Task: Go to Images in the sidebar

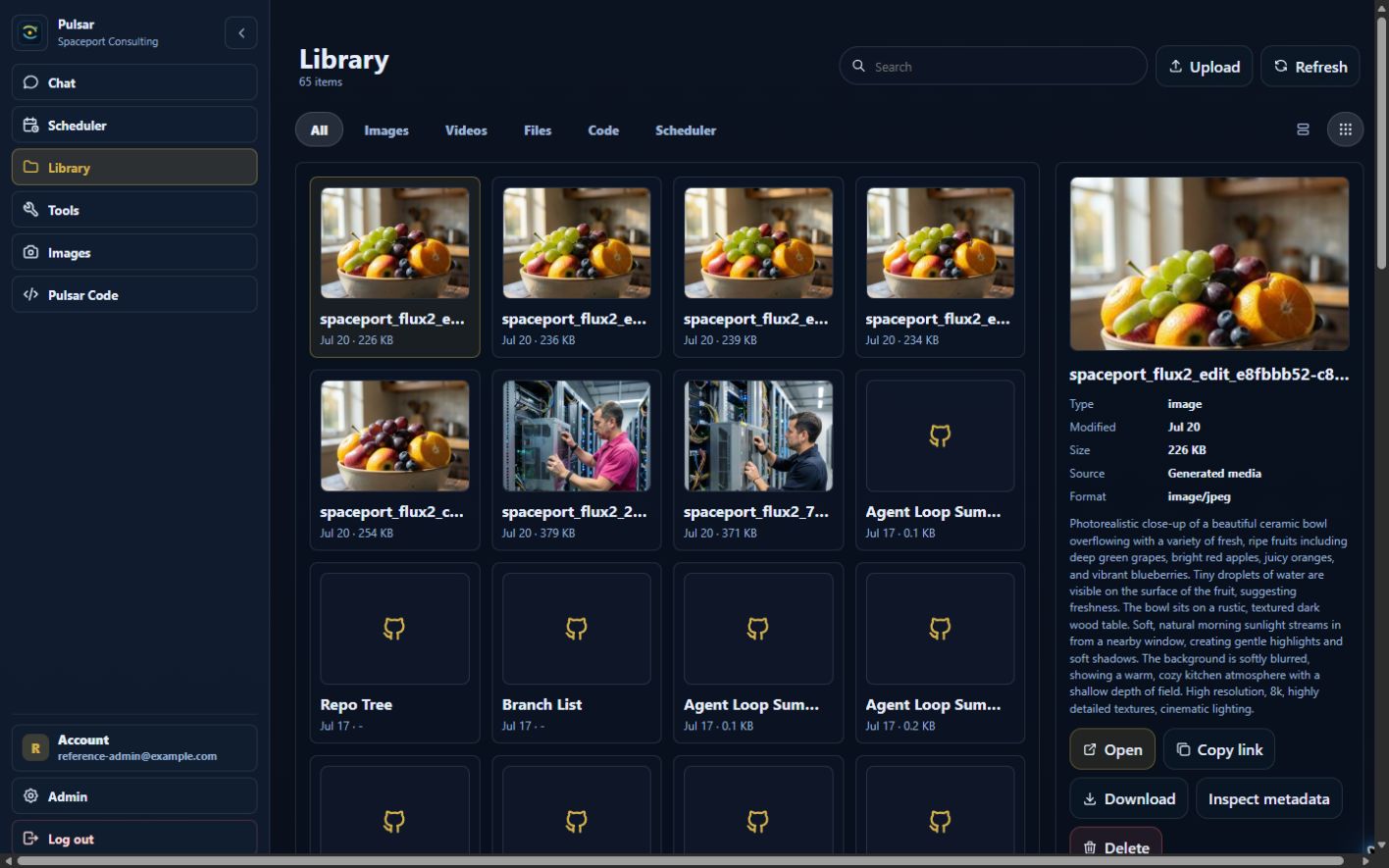Action: coord(134,252)
